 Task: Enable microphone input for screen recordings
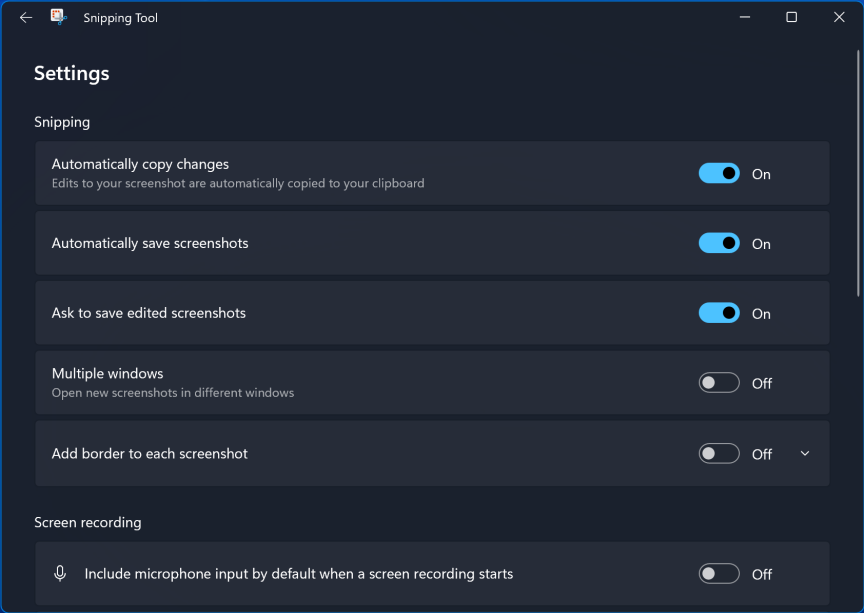point(718,573)
